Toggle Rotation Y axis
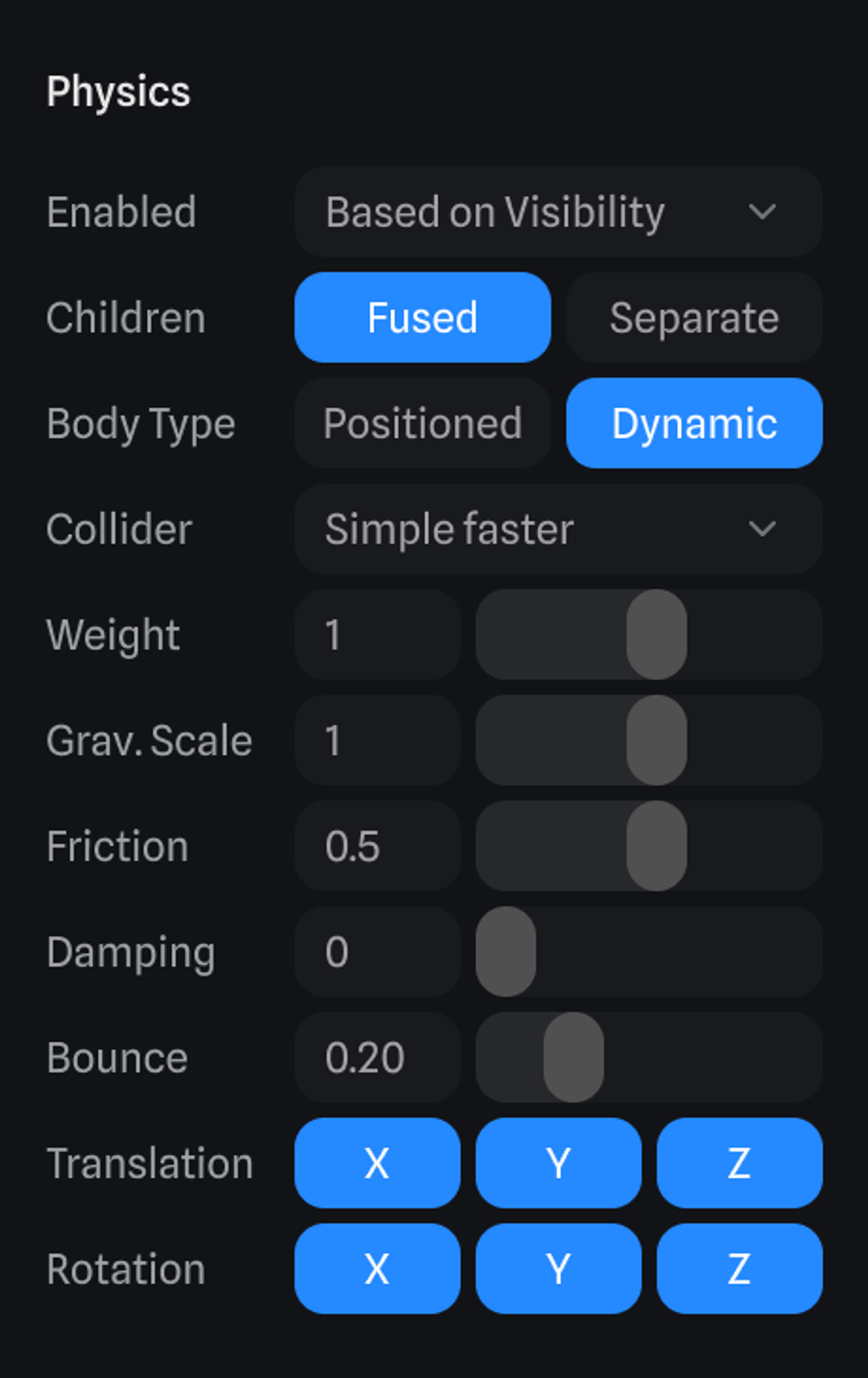This screenshot has height=1378, width=868. pyautogui.click(x=558, y=1269)
